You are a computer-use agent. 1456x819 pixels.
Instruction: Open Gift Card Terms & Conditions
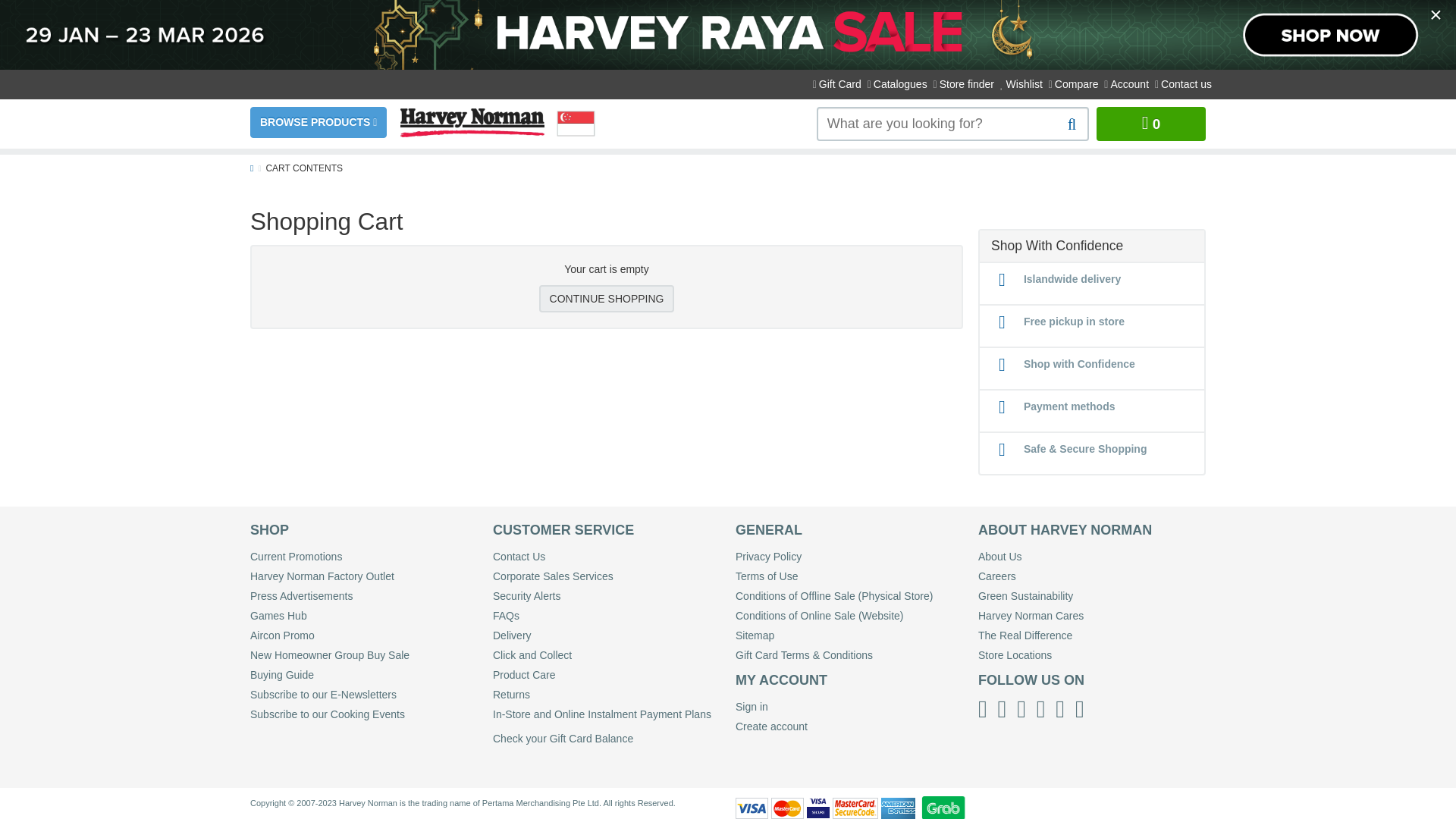tap(804, 655)
